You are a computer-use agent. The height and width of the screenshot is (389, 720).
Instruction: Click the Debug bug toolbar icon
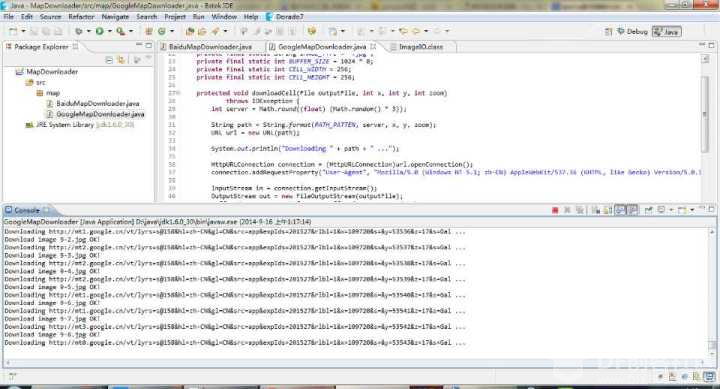[79, 31]
